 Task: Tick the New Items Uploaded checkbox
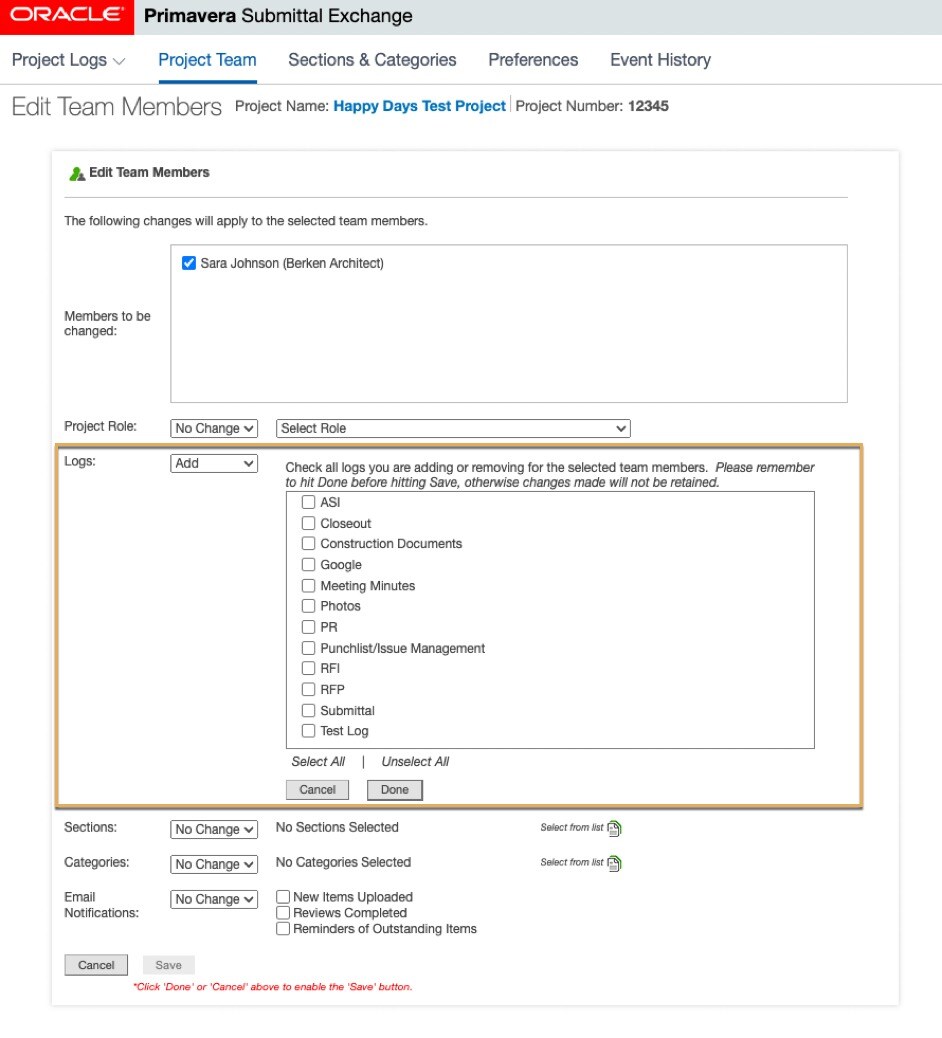pos(284,897)
